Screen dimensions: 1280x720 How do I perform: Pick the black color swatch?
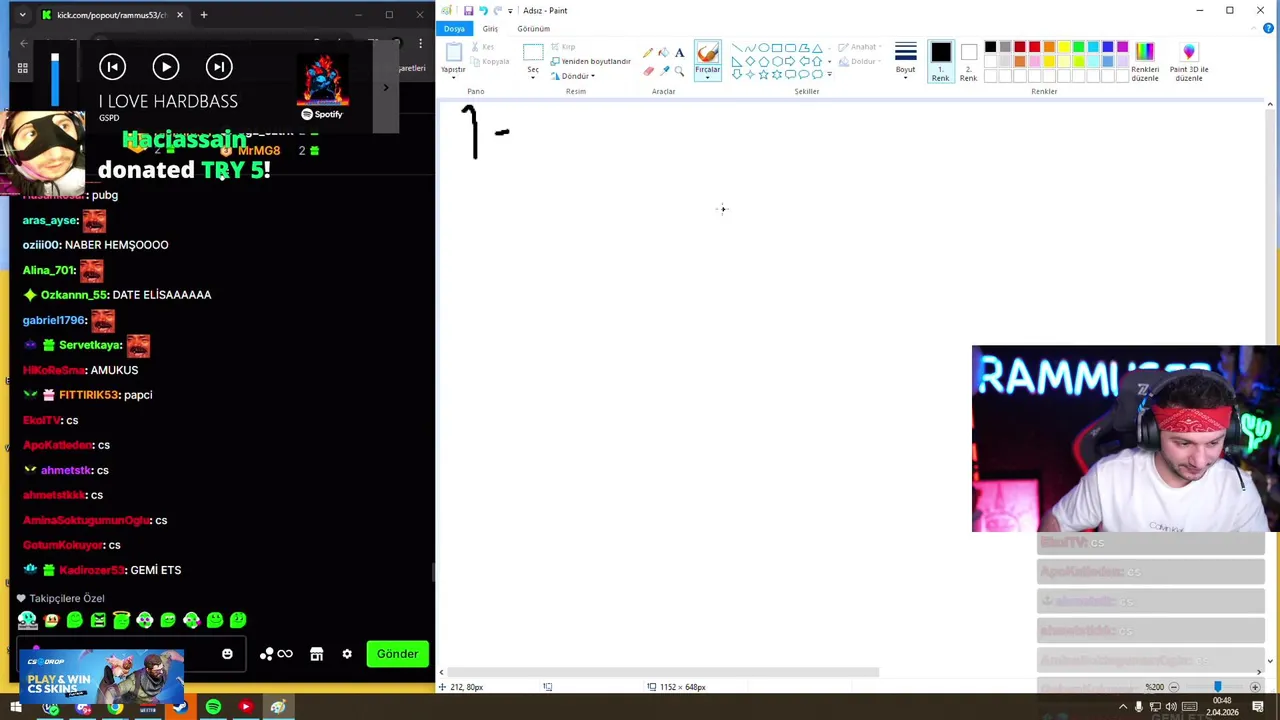coord(990,47)
